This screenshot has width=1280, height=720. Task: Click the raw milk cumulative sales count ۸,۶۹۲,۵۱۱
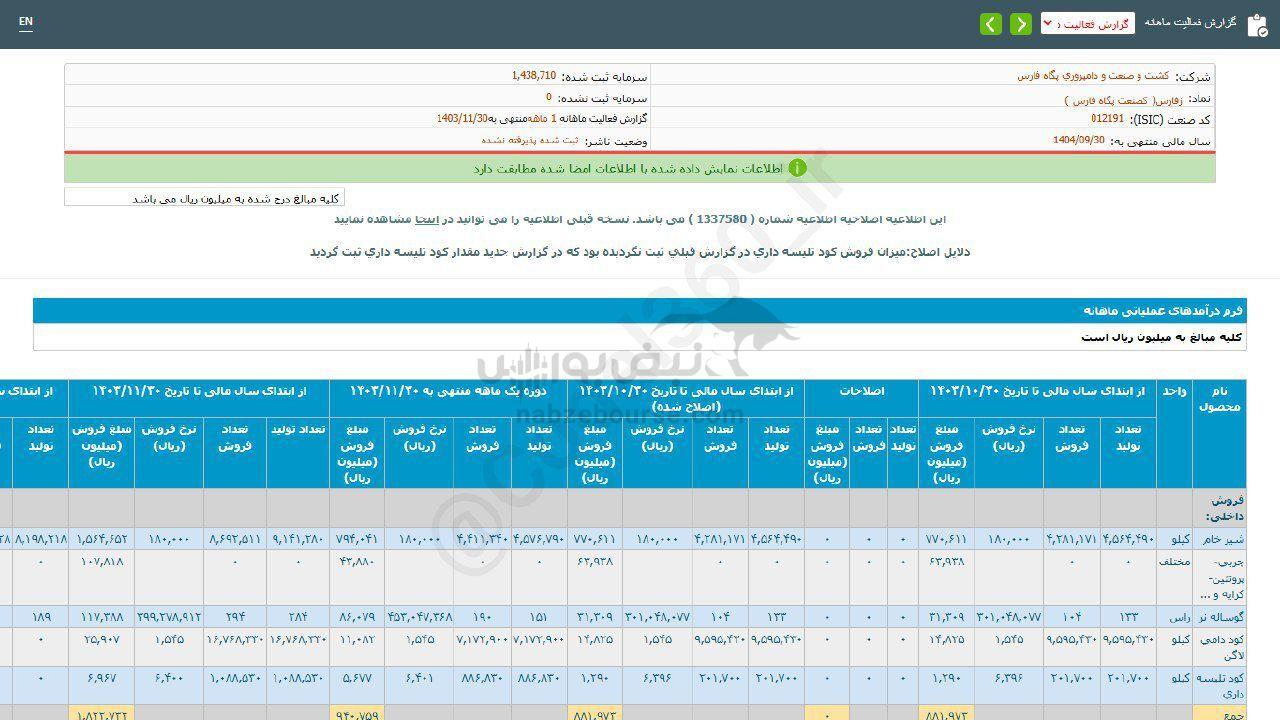click(235, 539)
